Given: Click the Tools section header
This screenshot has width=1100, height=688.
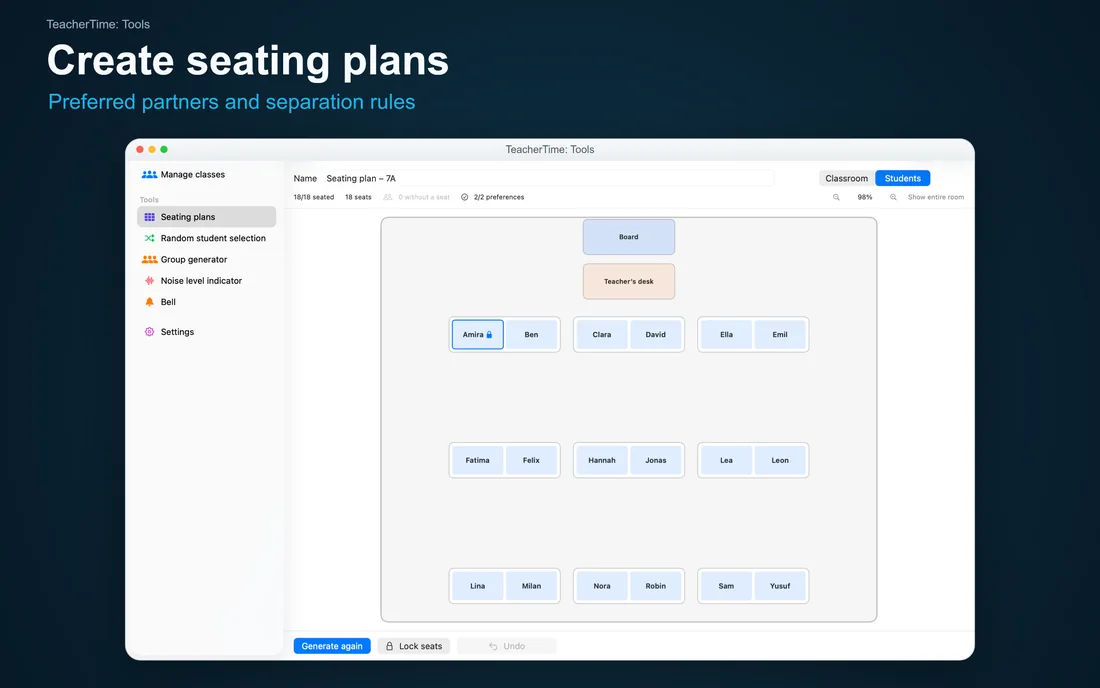Looking at the screenshot, I should [149, 200].
